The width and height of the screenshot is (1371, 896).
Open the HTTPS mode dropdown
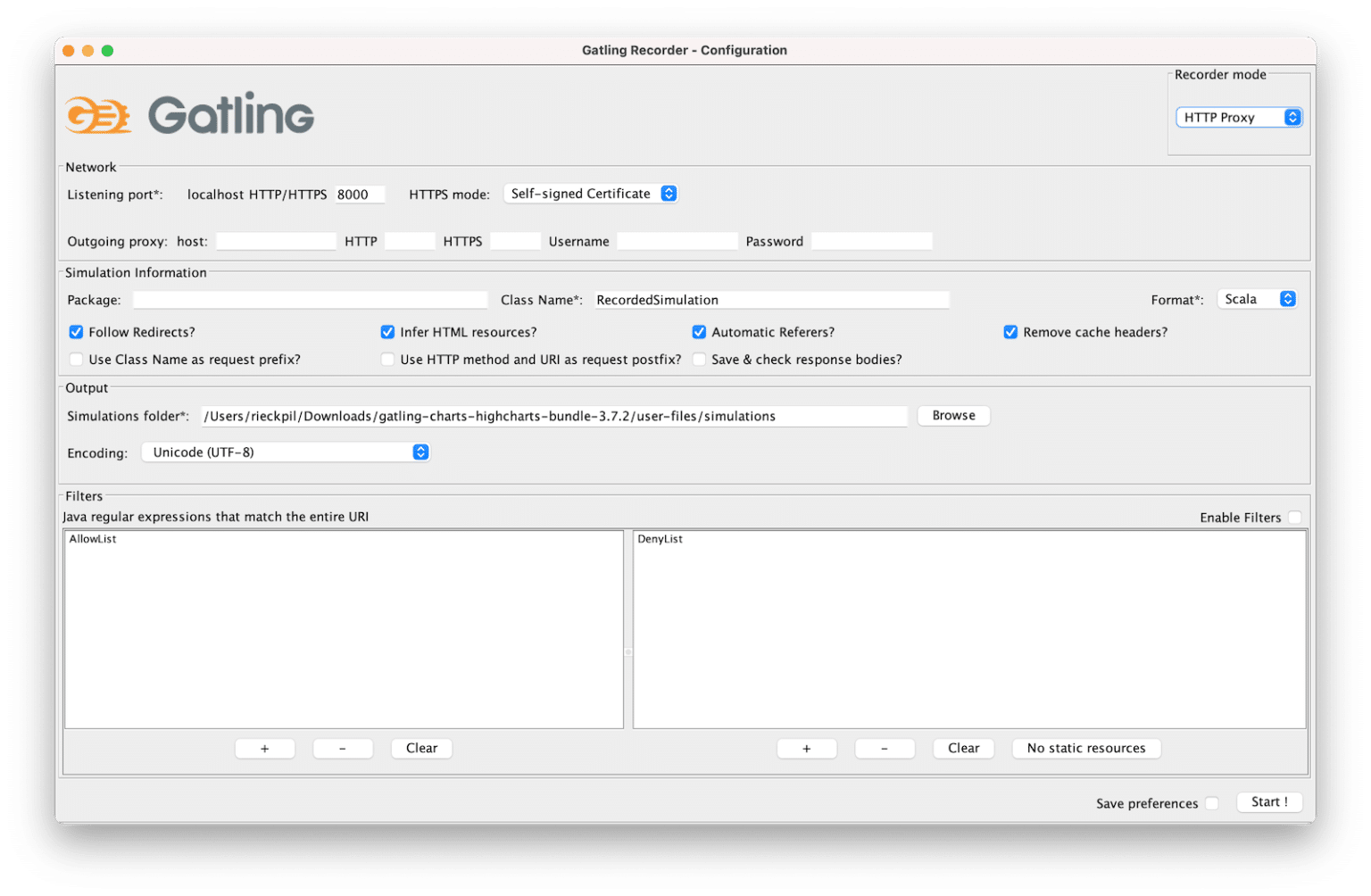coord(591,193)
